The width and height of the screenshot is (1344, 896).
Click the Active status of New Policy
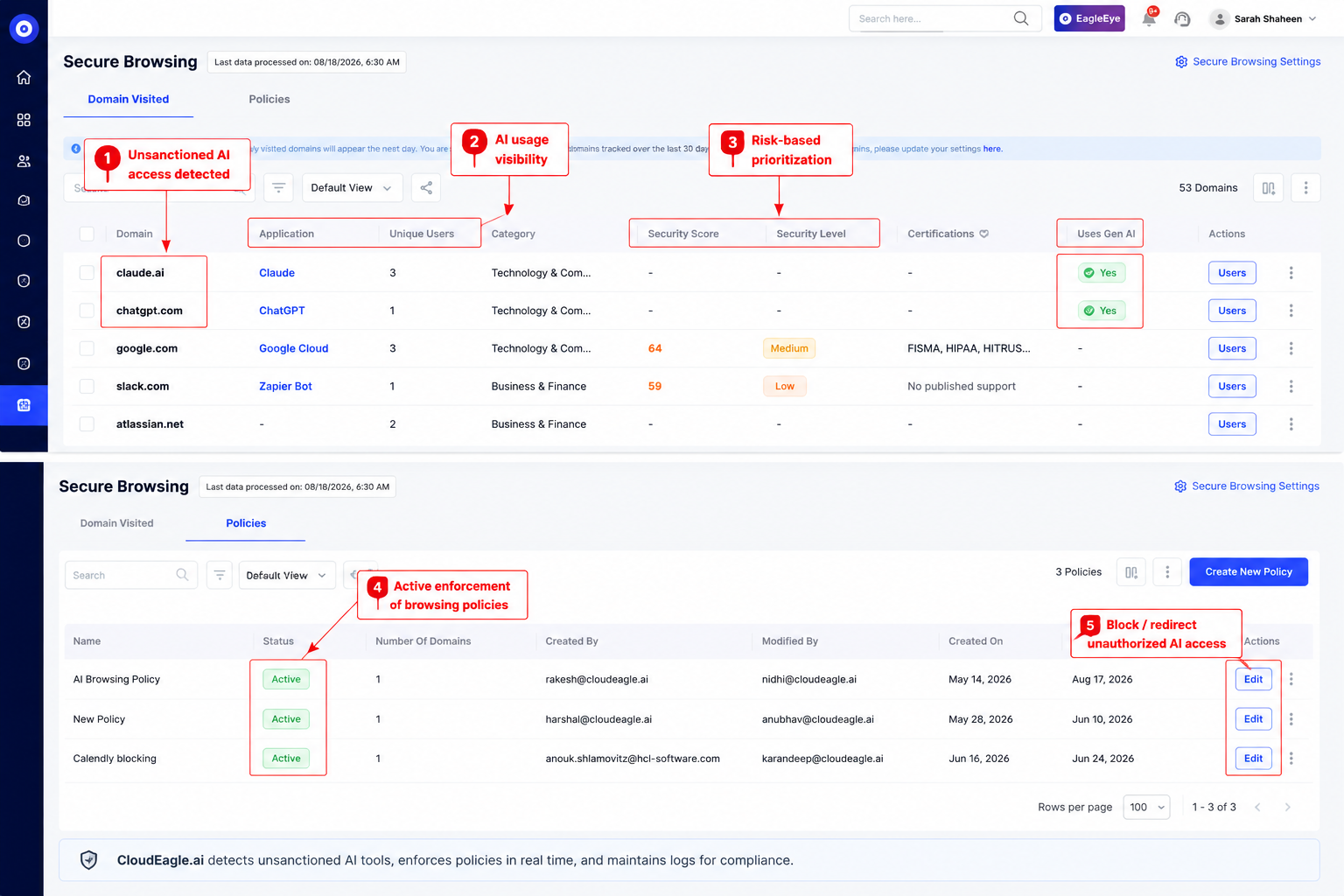coord(286,719)
